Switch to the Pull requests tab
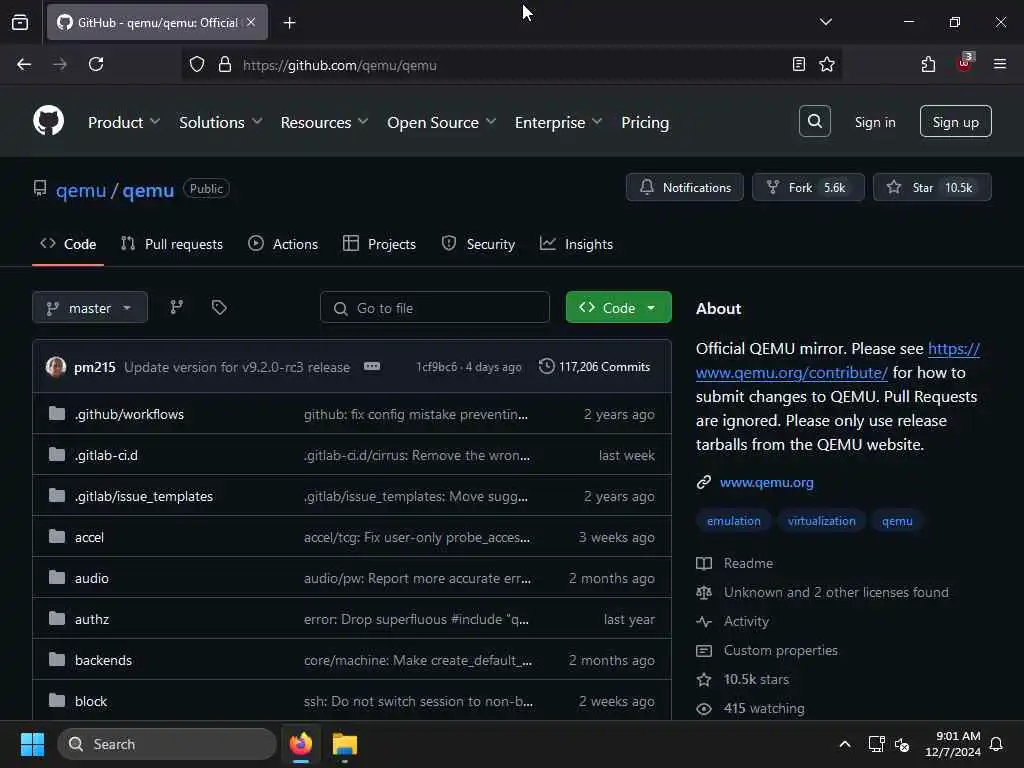Image resolution: width=1024 pixels, height=768 pixels. tap(172, 244)
